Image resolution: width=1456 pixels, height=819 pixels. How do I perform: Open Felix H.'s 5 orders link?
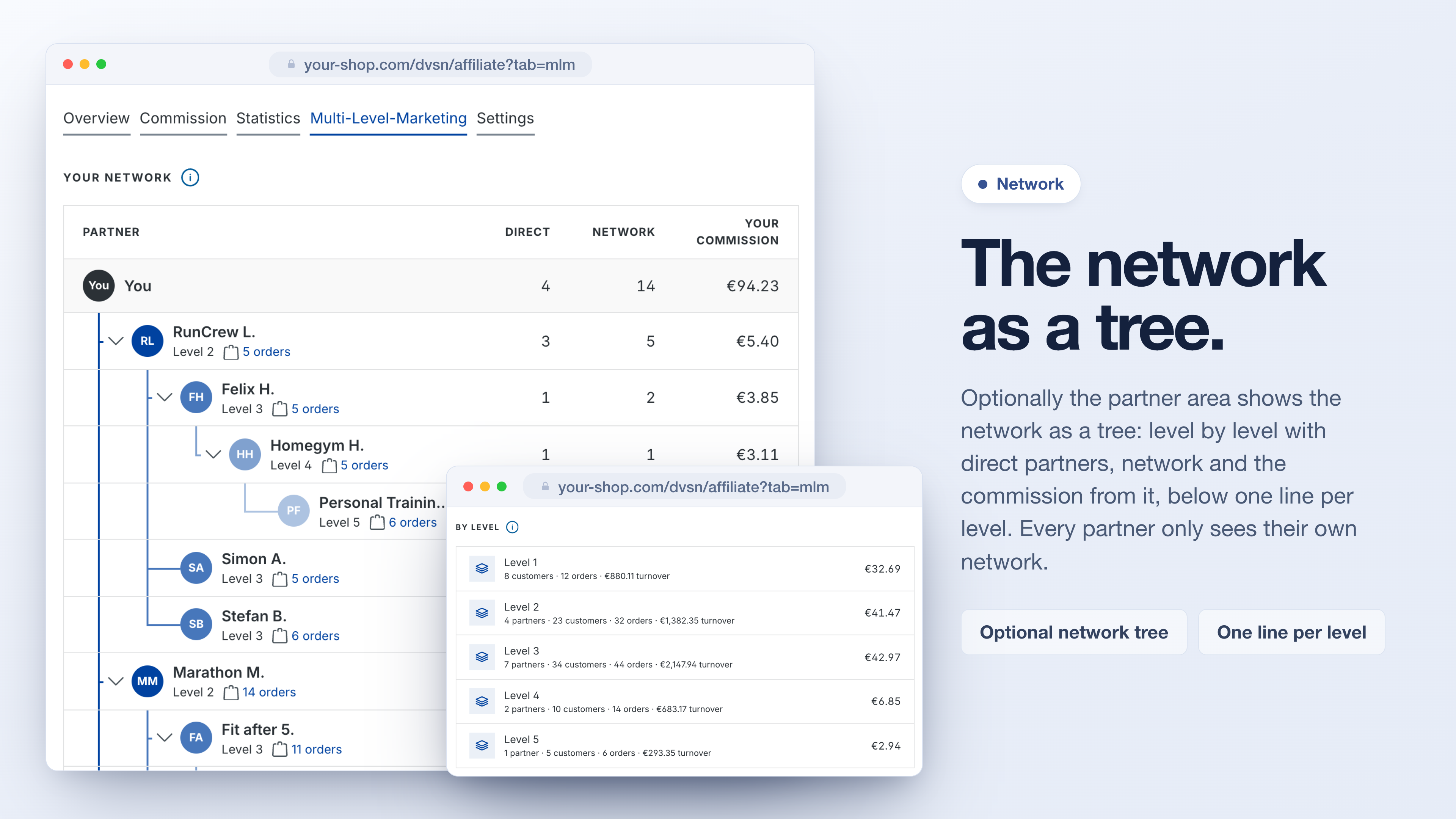click(315, 409)
